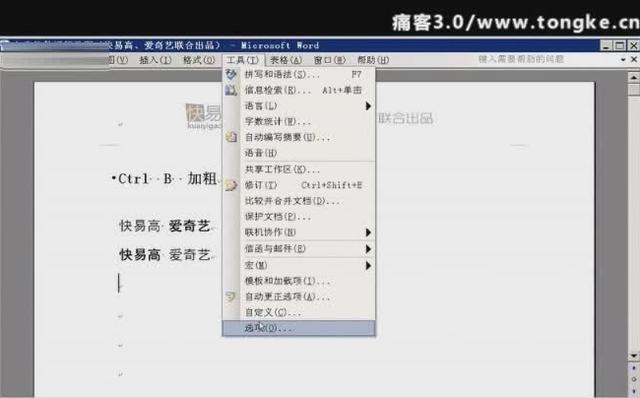Image resolution: width=640 pixels, height=398 pixels.
Task: Choose 自定义 (Customize) menu entry
Action: click(299, 313)
